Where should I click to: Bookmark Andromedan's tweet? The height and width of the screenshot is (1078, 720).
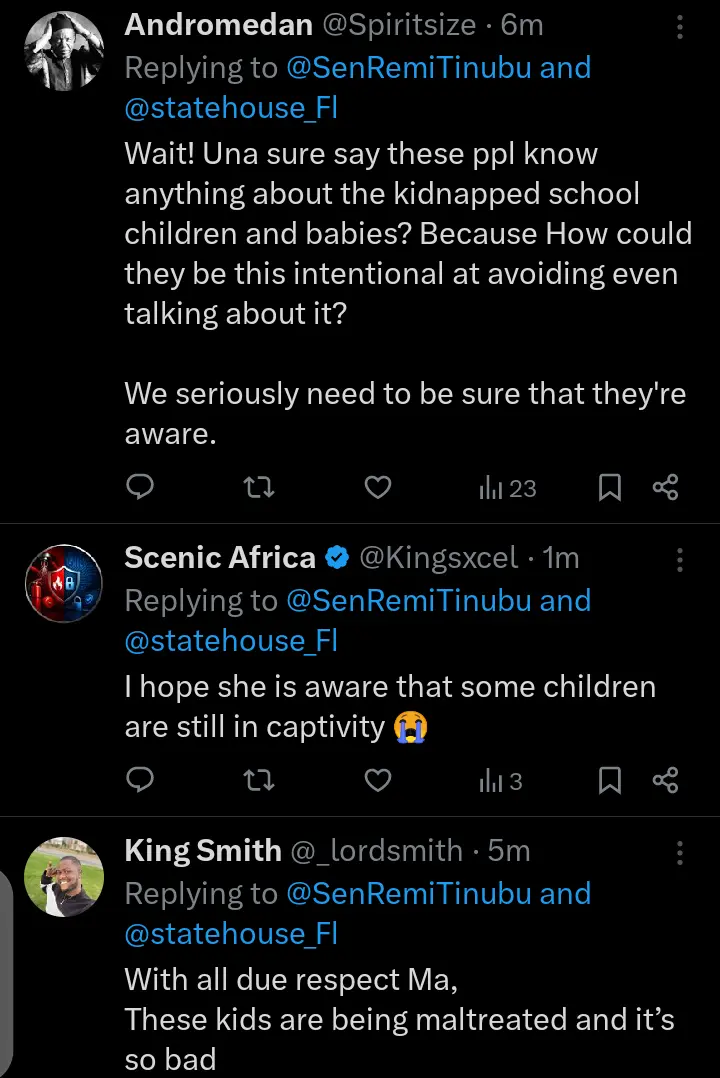610,487
